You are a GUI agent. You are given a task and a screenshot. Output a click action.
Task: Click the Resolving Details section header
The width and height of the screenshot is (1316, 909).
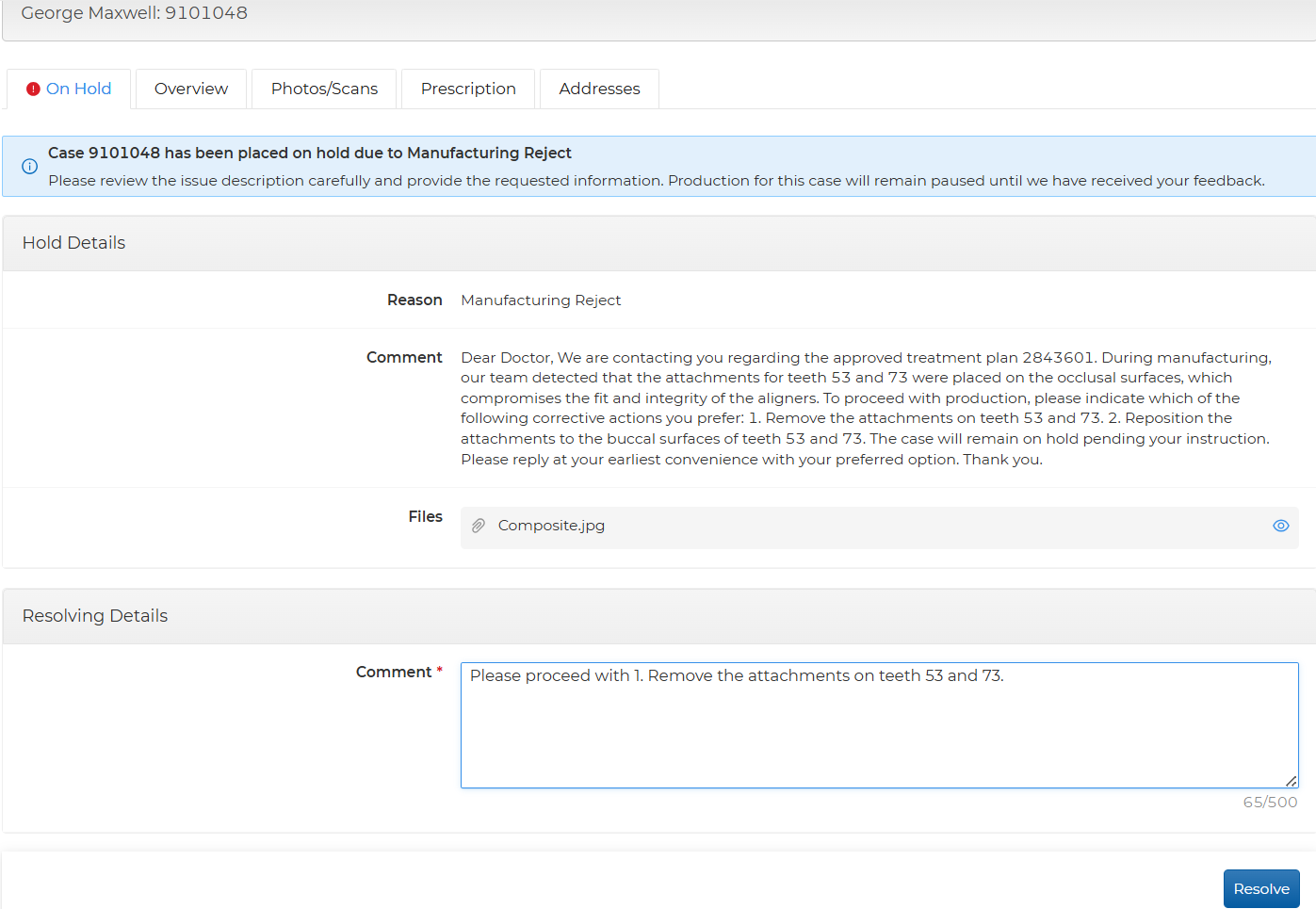tap(95, 616)
